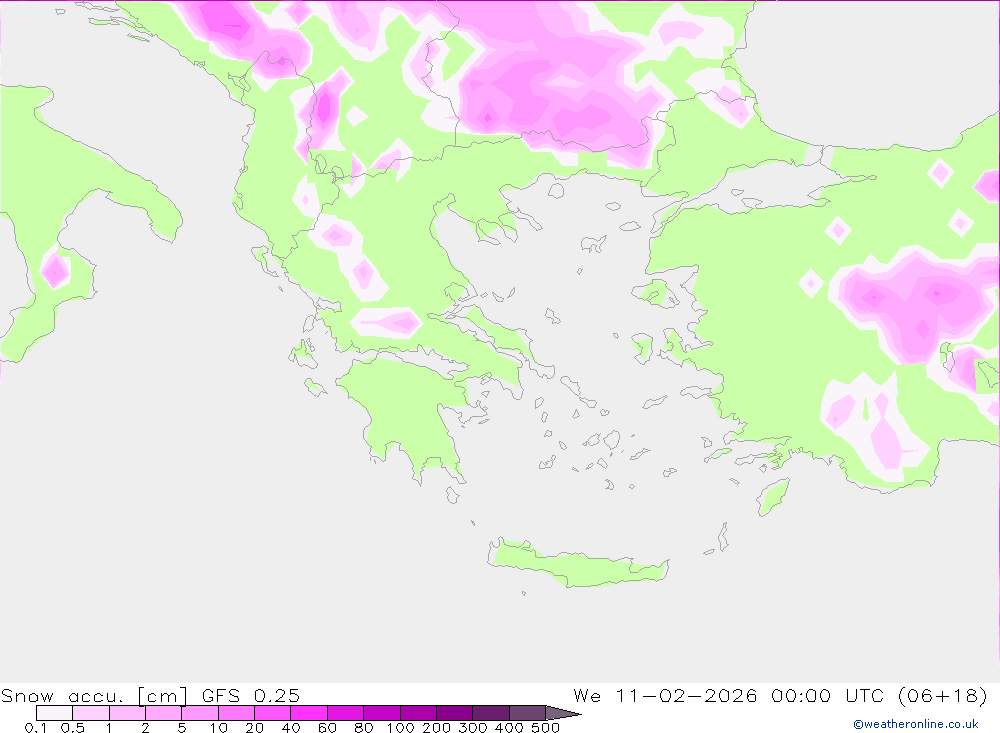1000x733 pixels.
Task: Select the 20–40 cm legend swatch
Action: coord(273,713)
